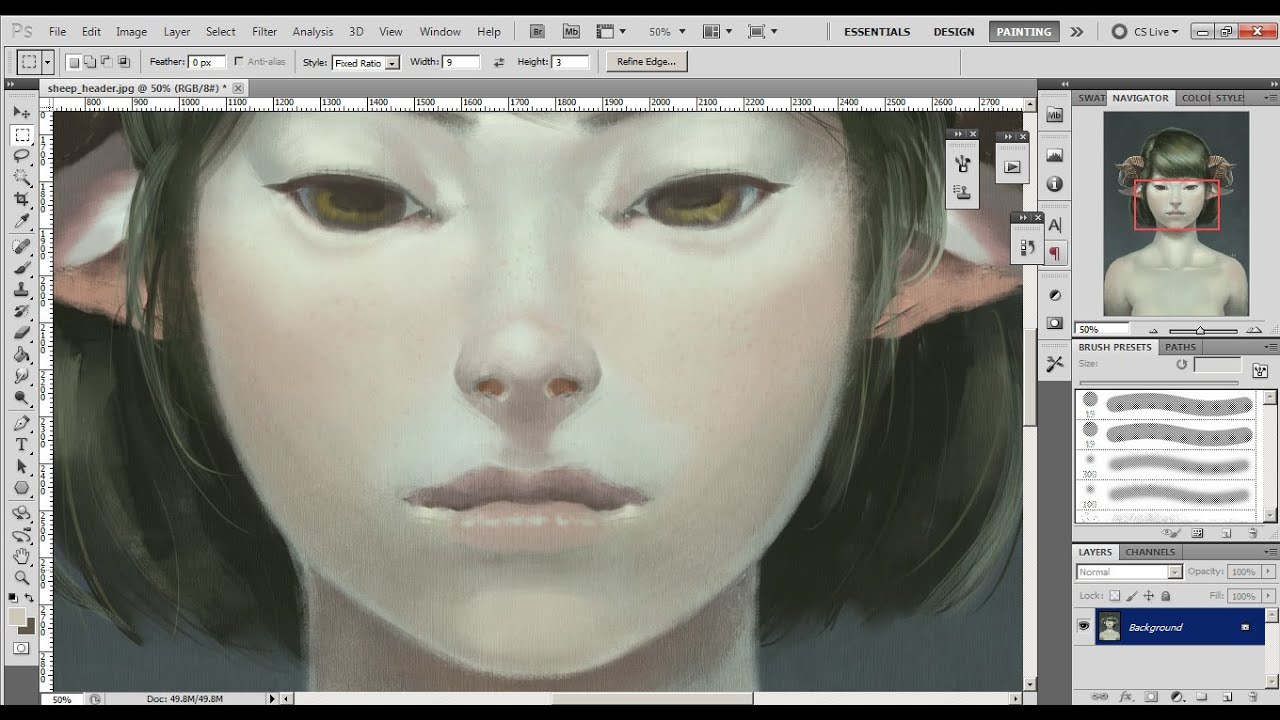Select the Eyedropper tool
This screenshot has width=1280, height=720.
click(22, 221)
